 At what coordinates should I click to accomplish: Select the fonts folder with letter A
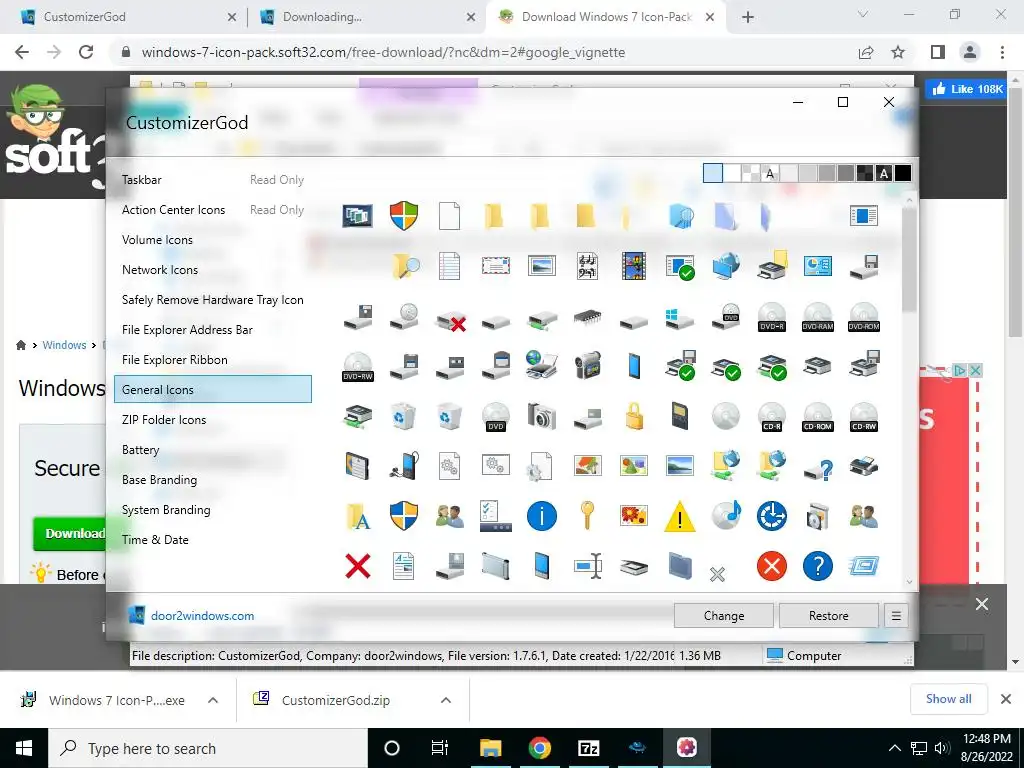[358, 516]
